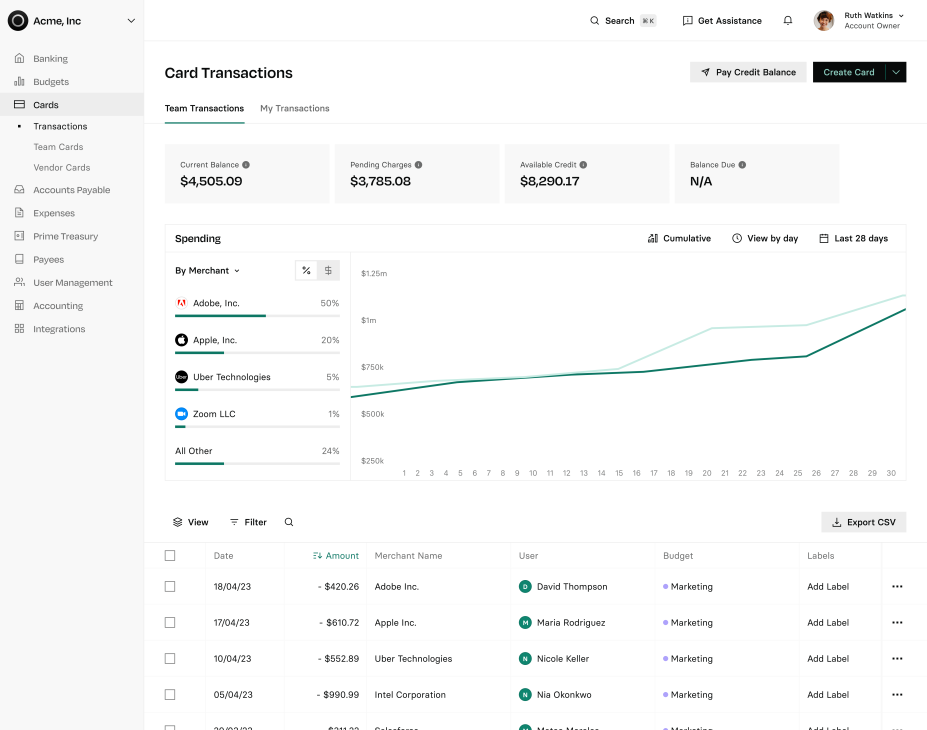Click the Banking icon in sidebar
This screenshot has width=927, height=730.
(x=19, y=59)
